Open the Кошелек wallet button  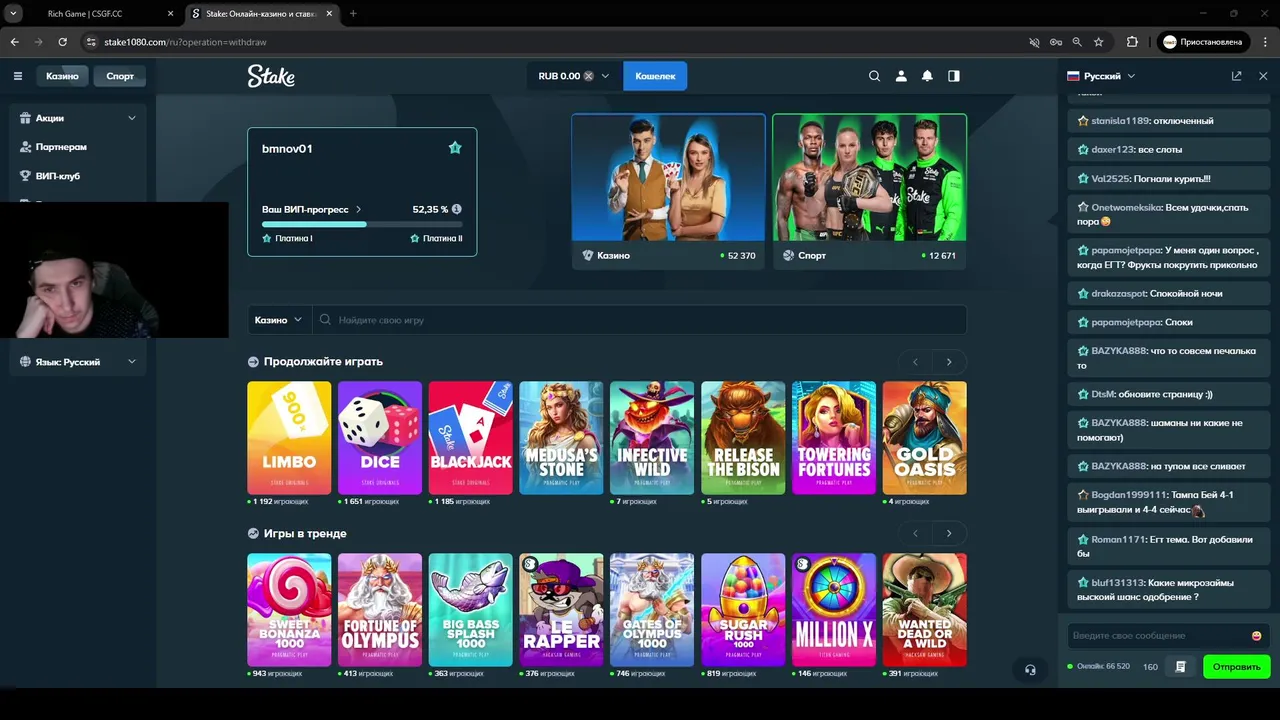(655, 76)
